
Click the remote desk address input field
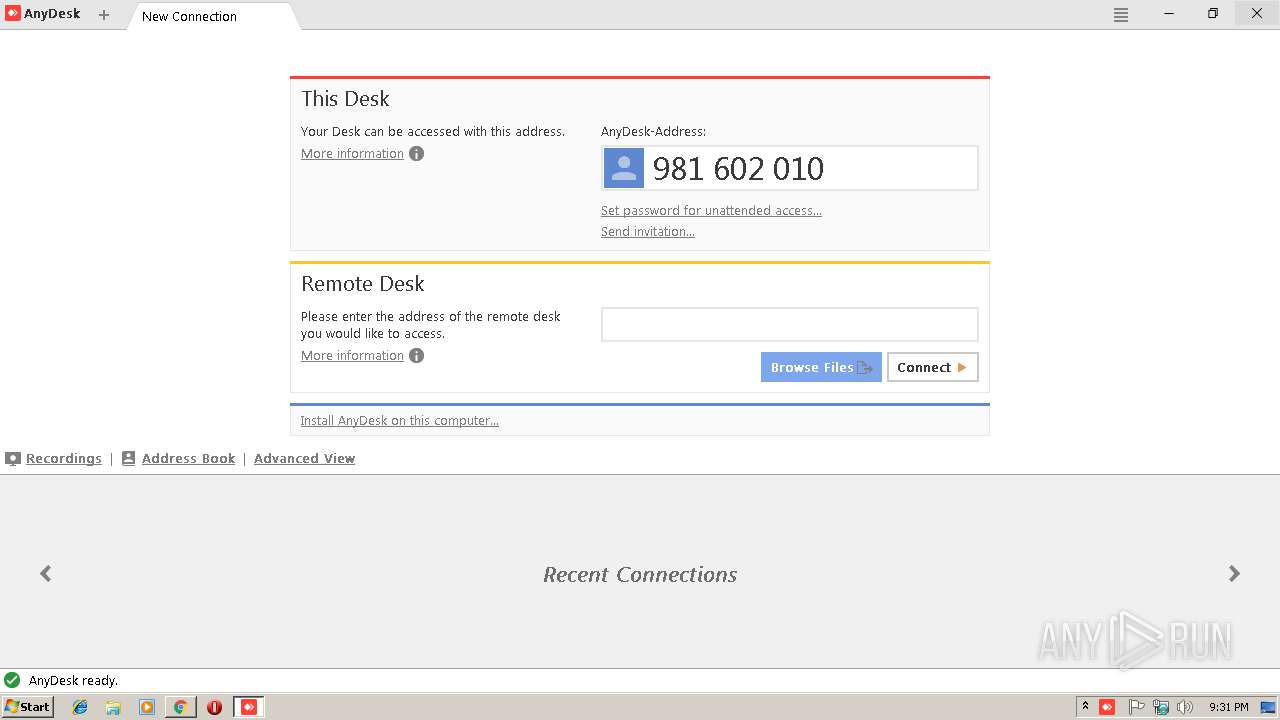pos(789,324)
